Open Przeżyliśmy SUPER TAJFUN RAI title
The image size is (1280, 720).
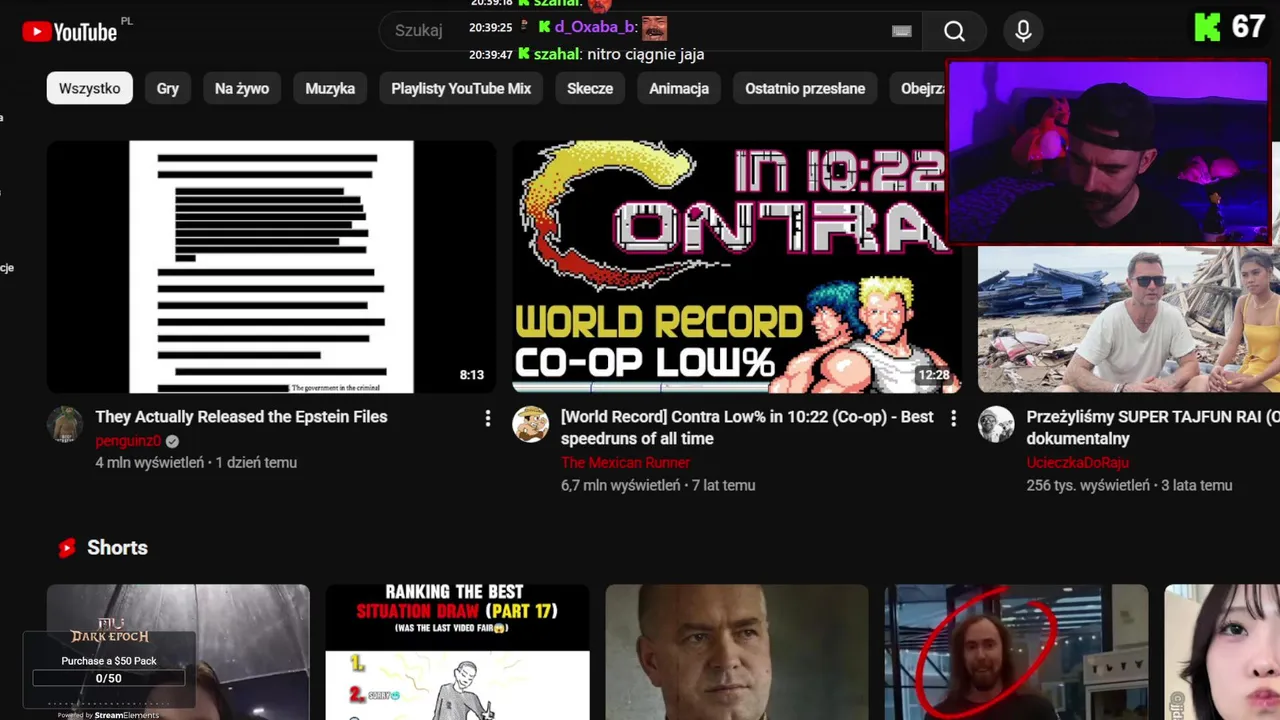[1153, 428]
